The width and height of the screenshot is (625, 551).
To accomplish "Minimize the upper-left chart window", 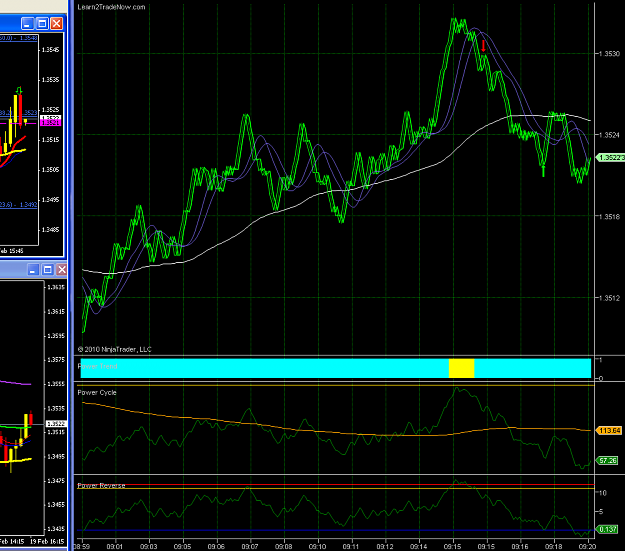I will click(x=27, y=24).
